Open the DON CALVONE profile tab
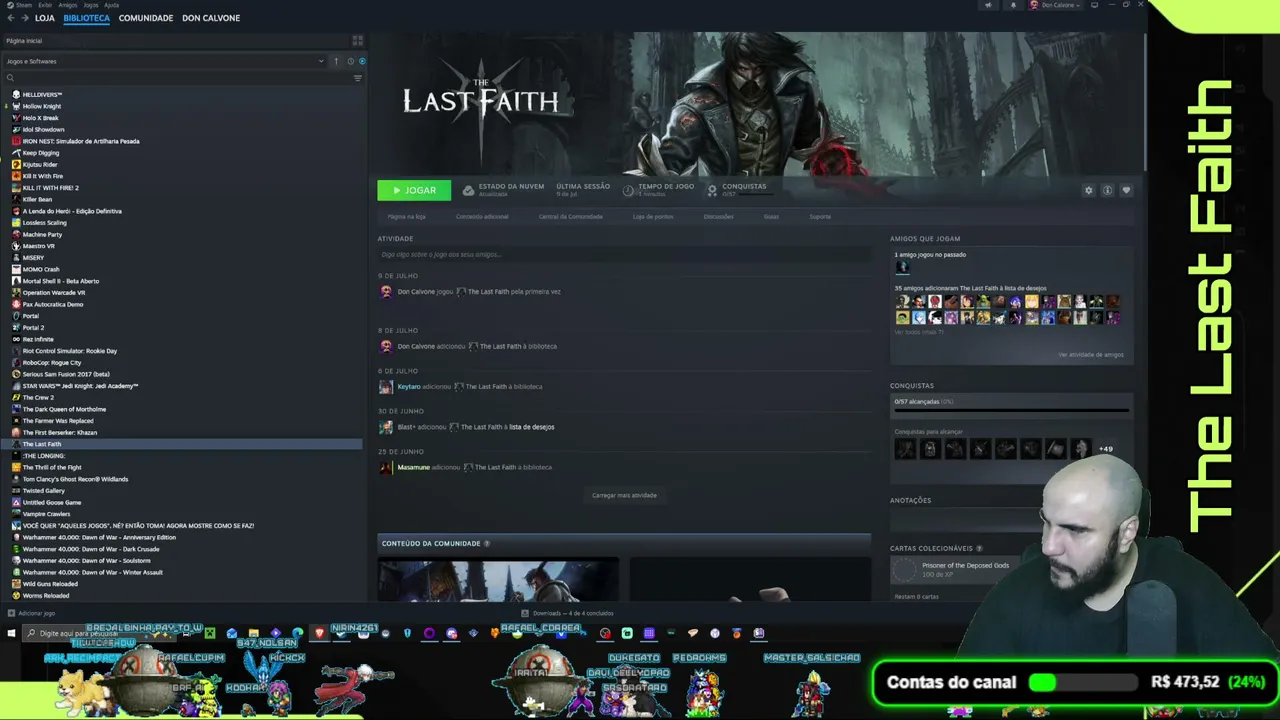Image resolution: width=1280 pixels, height=720 pixels. coord(211,18)
